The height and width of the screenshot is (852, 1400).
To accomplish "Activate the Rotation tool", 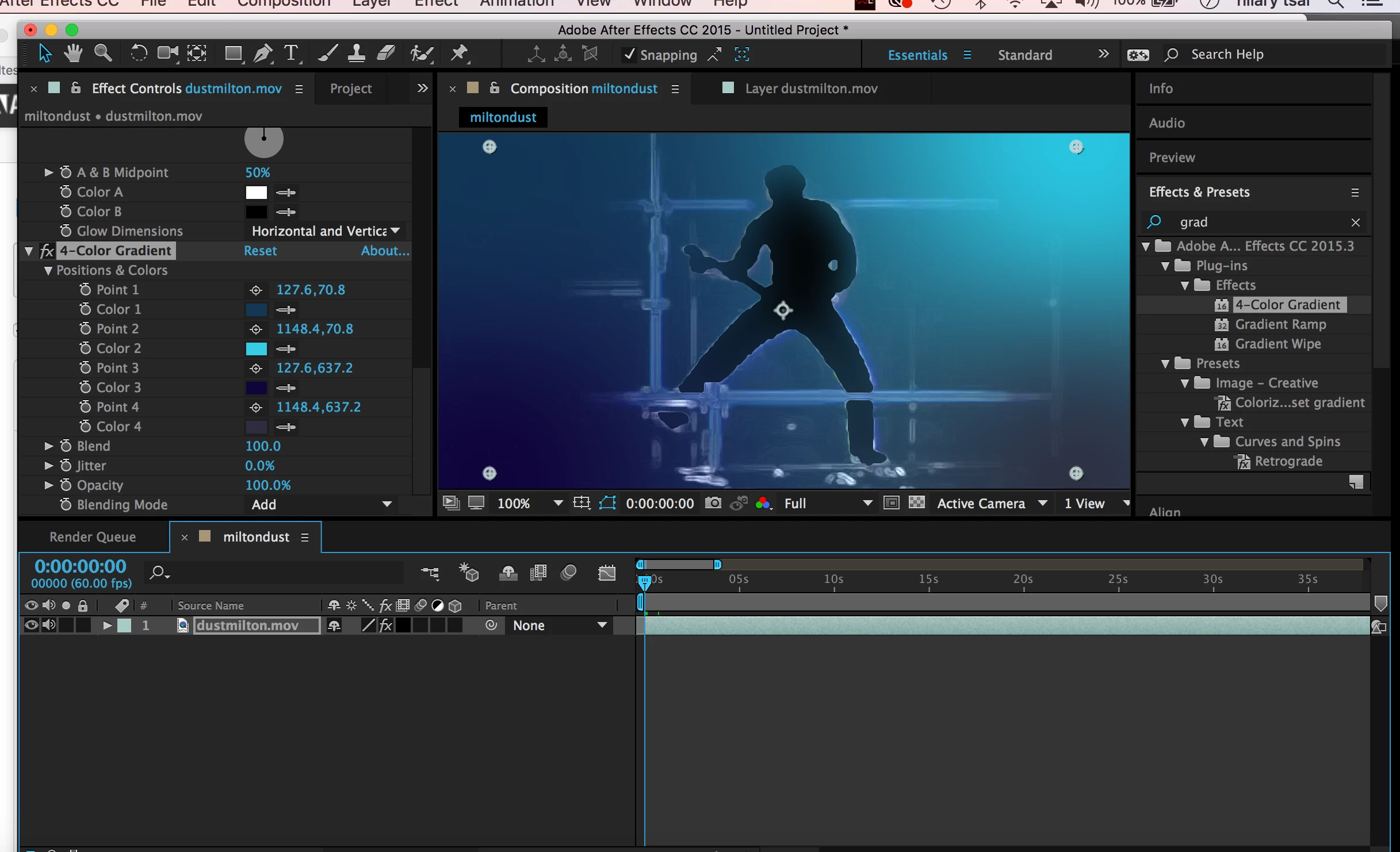I will (138, 54).
